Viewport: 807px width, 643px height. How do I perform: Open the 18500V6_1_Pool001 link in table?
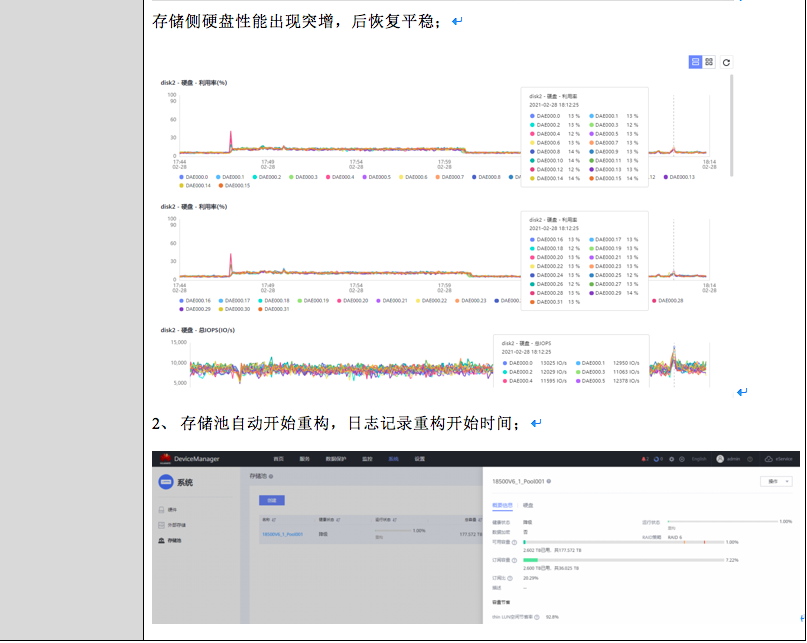point(283,534)
